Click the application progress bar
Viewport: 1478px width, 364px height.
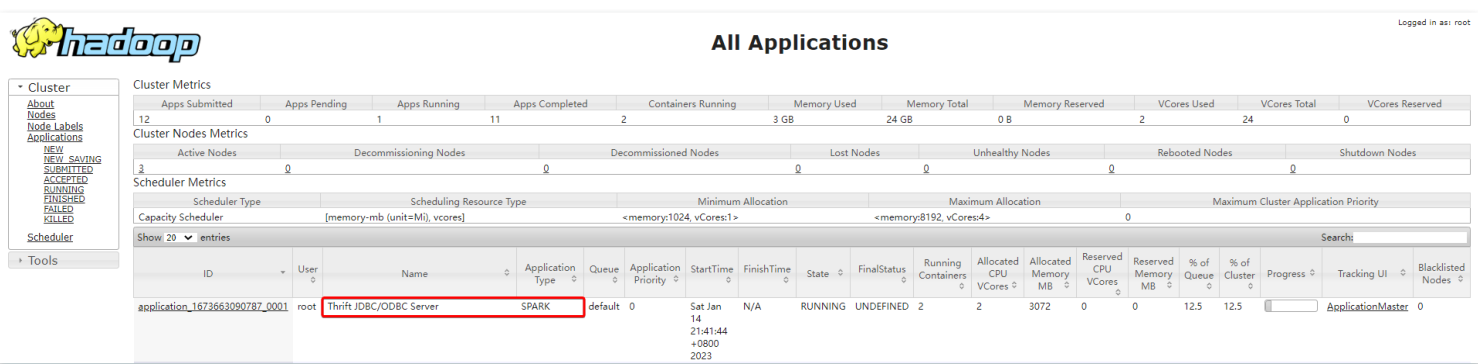pyautogui.click(x=1291, y=306)
